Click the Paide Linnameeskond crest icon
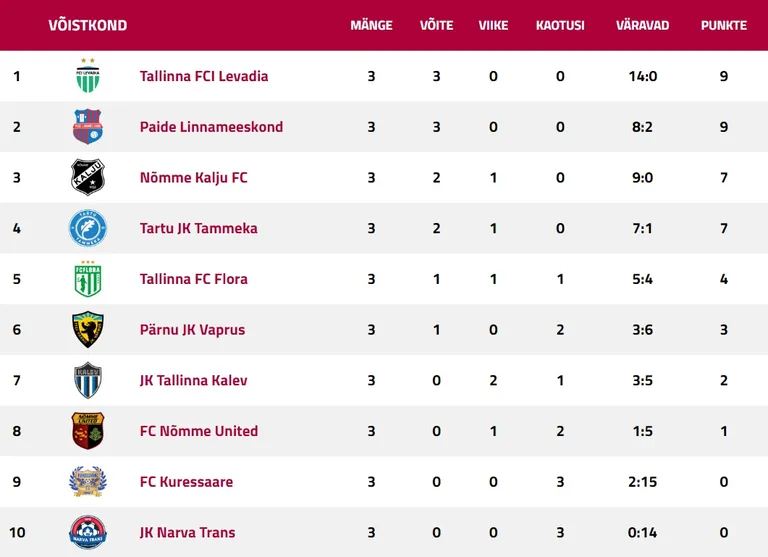This screenshot has height=557, width=768. click(88, 126)
